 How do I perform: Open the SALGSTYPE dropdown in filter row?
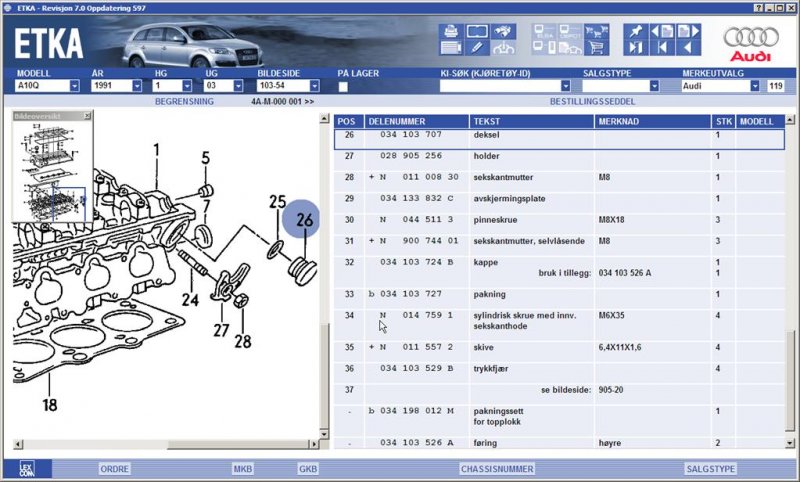(x=654, y=86)
